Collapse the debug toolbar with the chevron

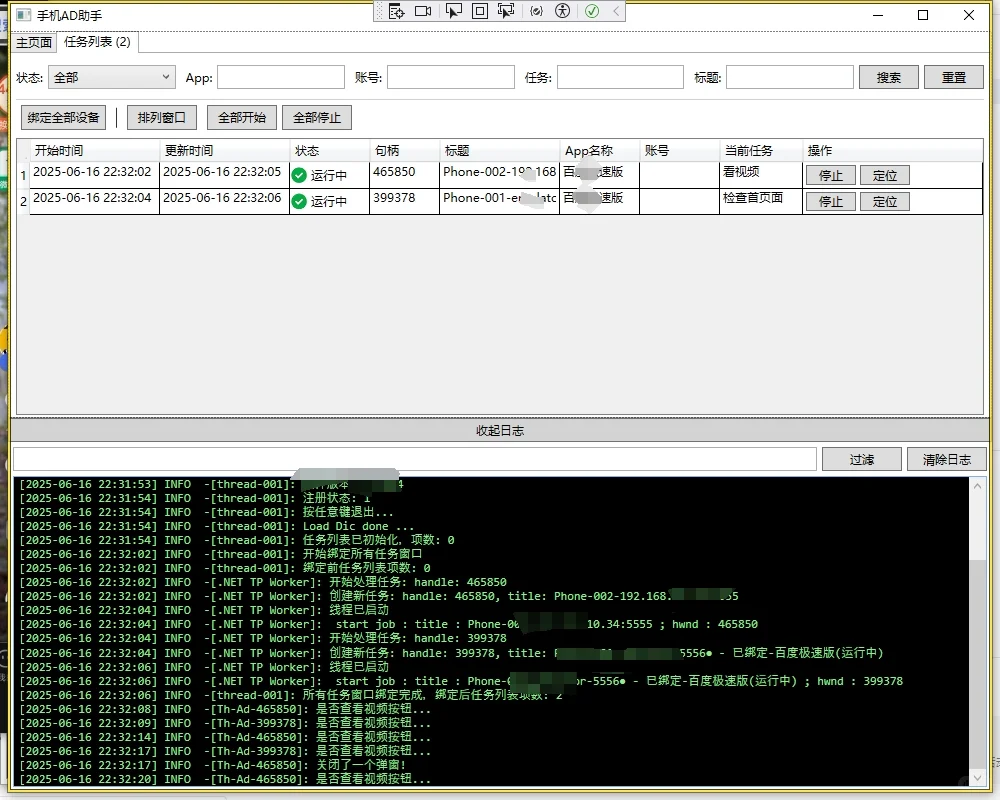click(x=615, y=11)
